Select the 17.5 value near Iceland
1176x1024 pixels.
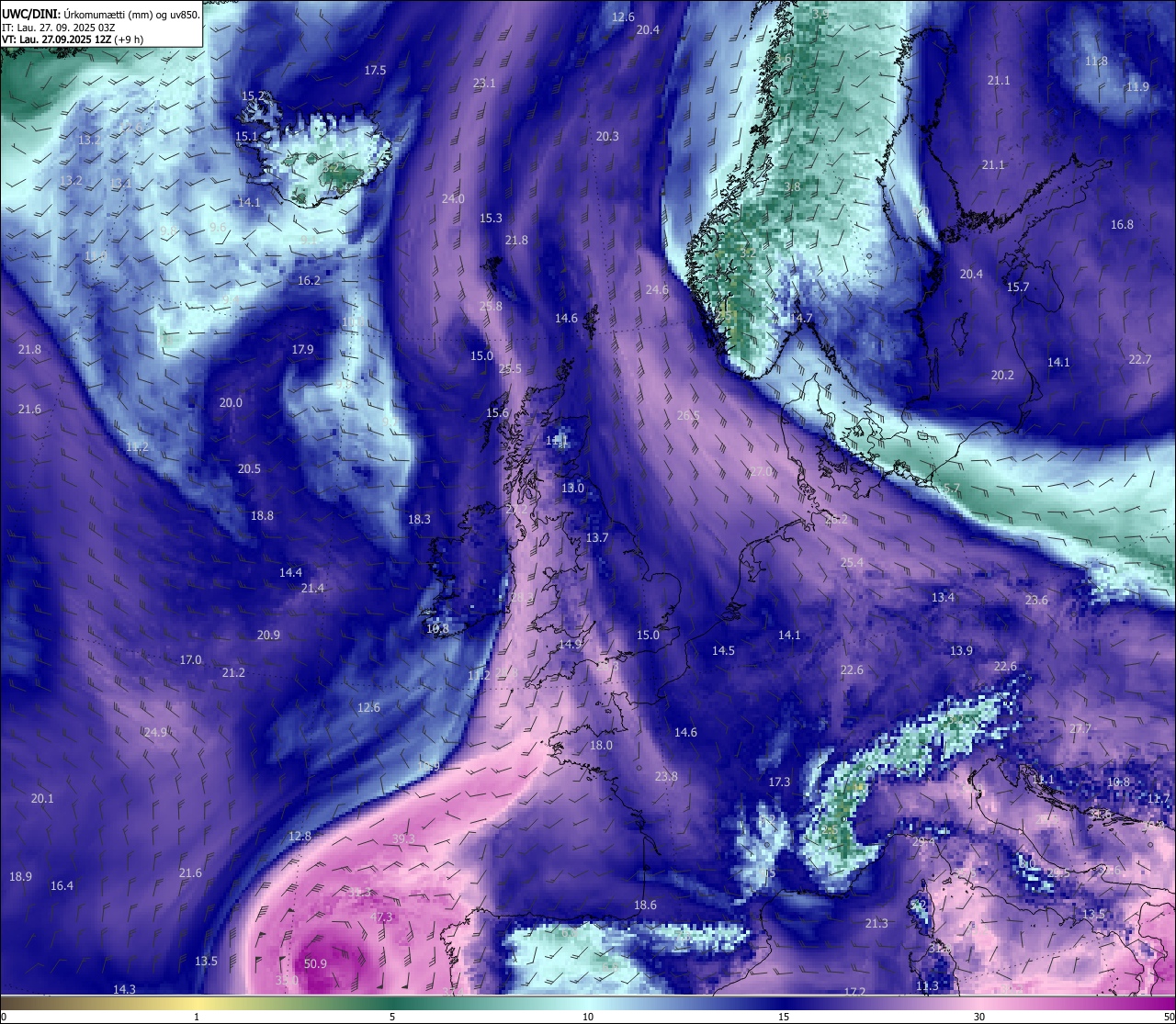pyautogui.click(x=375, y=70)
